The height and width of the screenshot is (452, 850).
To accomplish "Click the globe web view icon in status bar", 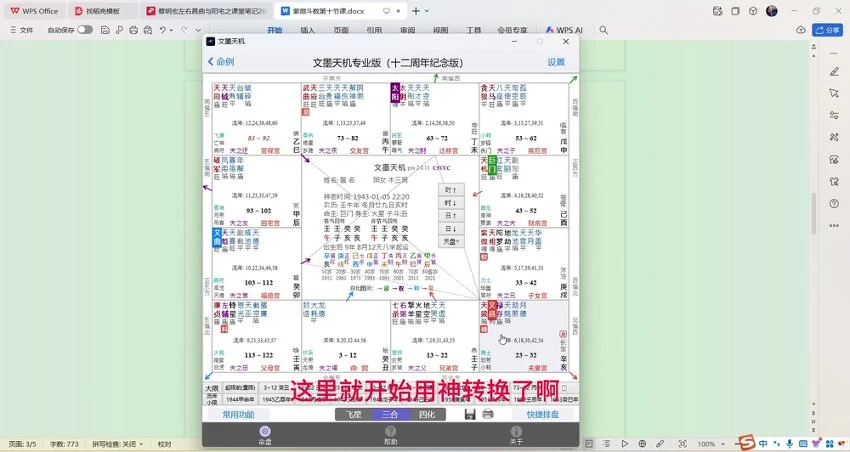I will [642, 444].
